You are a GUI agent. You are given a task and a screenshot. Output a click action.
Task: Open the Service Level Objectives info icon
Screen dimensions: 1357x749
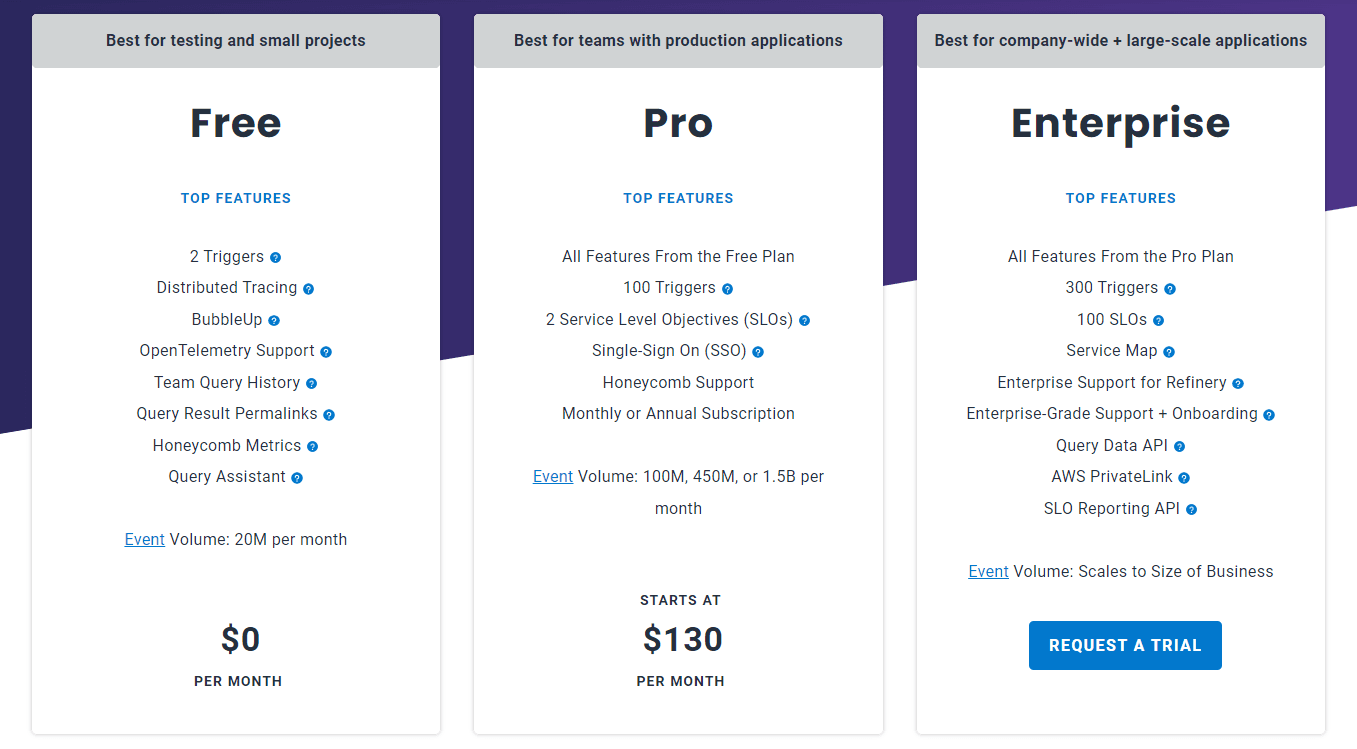804,321
